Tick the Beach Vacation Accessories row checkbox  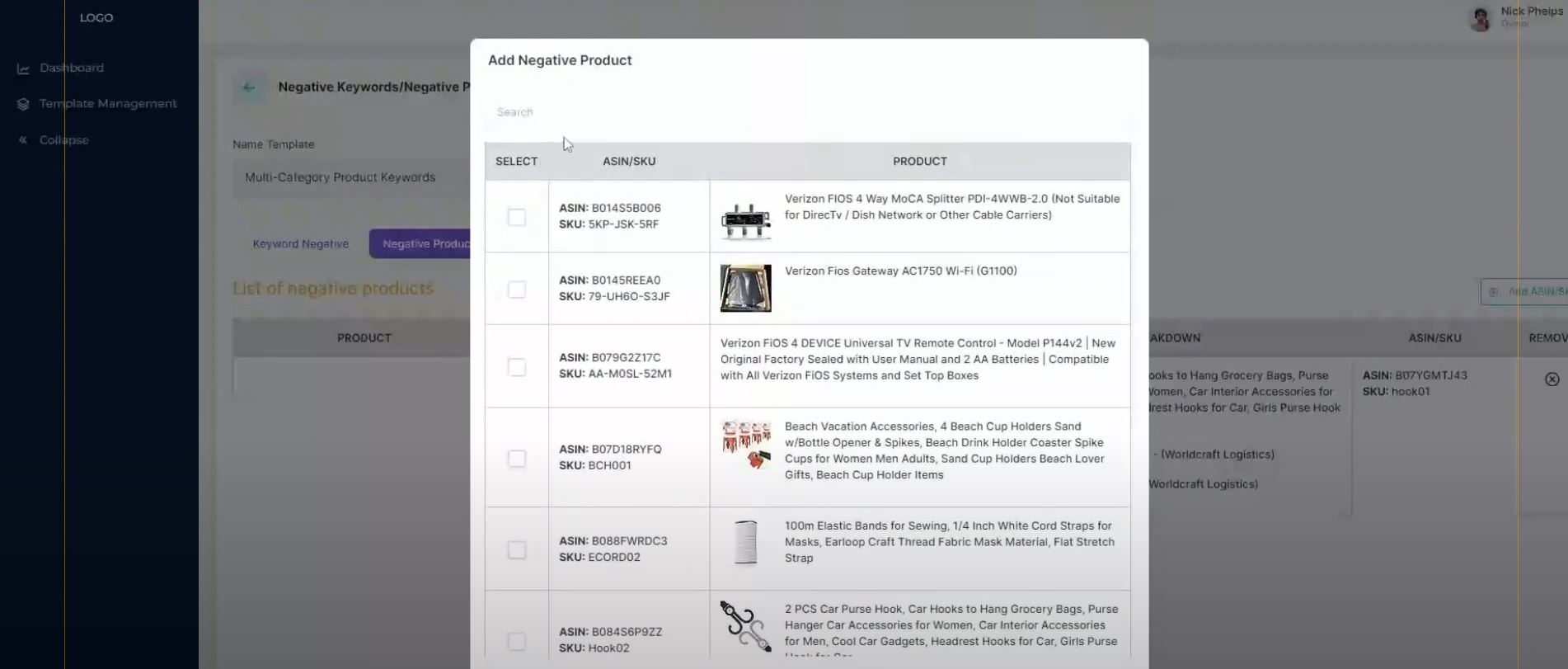517,459
